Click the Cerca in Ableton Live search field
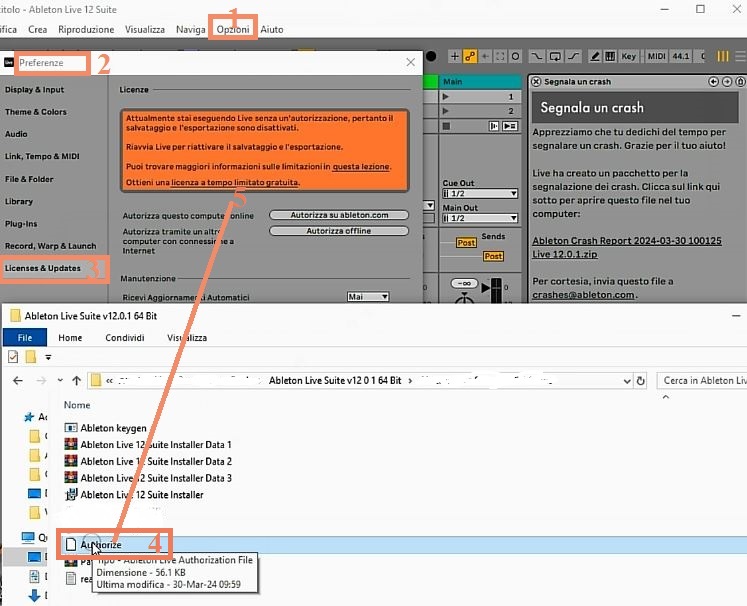The width and height of the screenshot is (747, 606). pyautogui.click(x=703, y=380)
